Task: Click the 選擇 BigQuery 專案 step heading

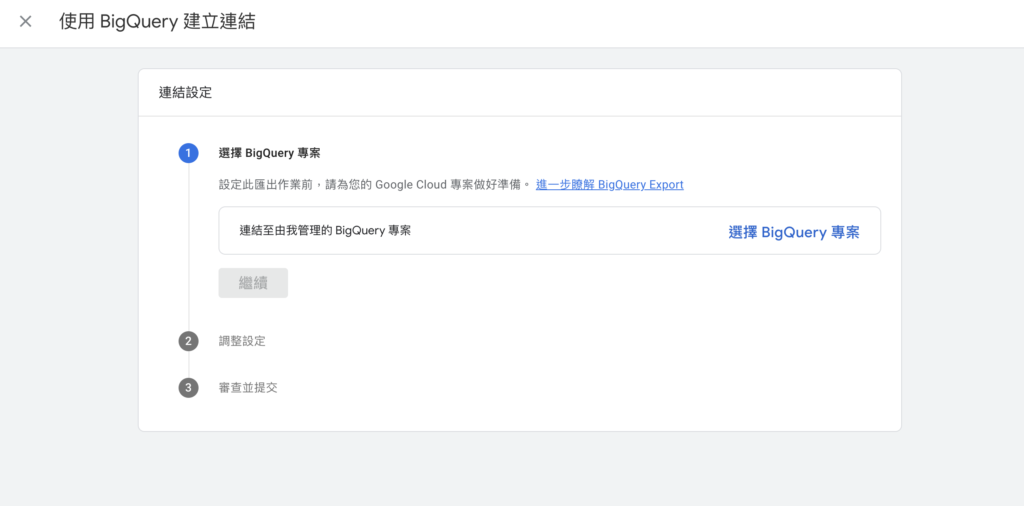Action: 270,153
